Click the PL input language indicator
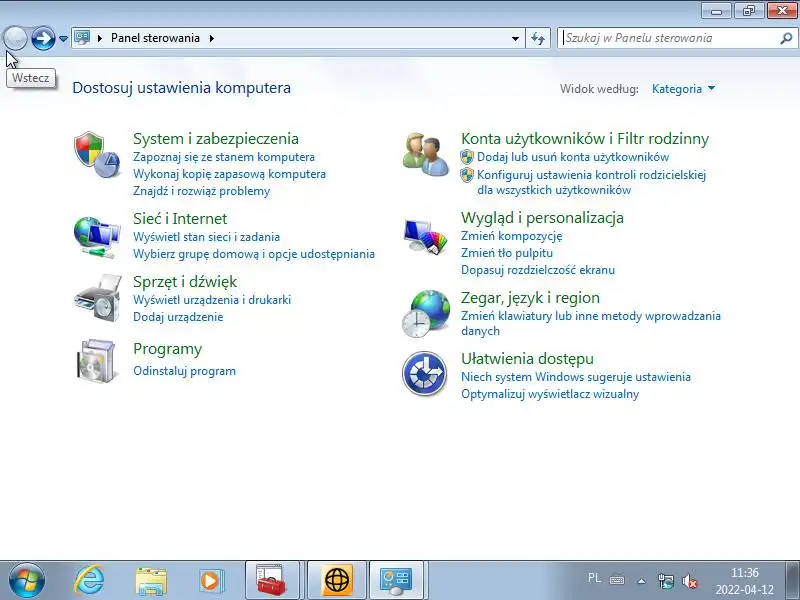800x600 pixels. (x=594, y=578)
